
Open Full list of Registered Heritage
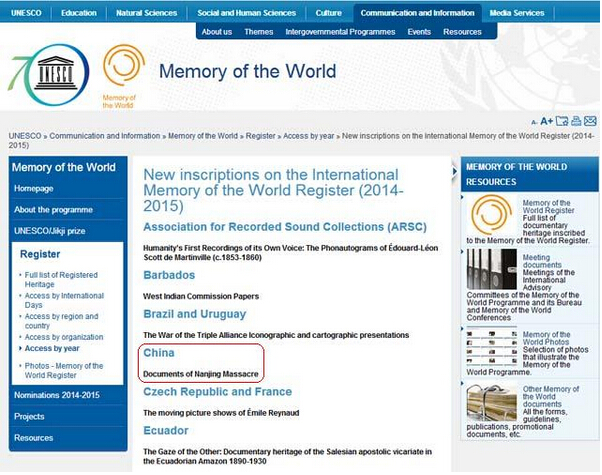(61, 280)
